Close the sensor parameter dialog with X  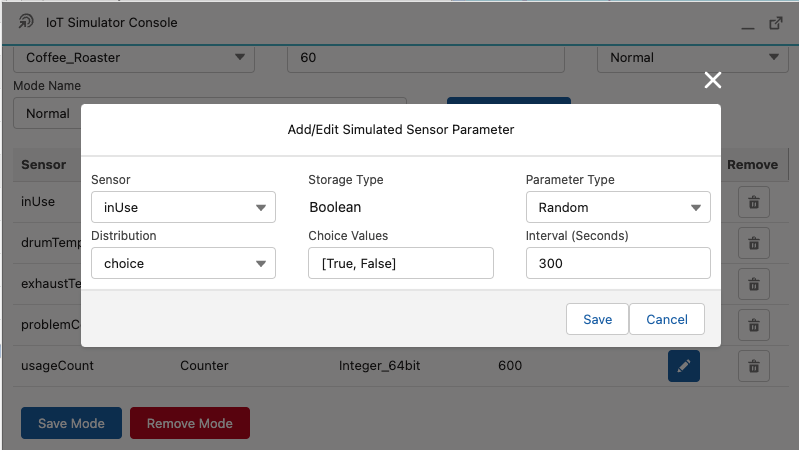[712, 80]
